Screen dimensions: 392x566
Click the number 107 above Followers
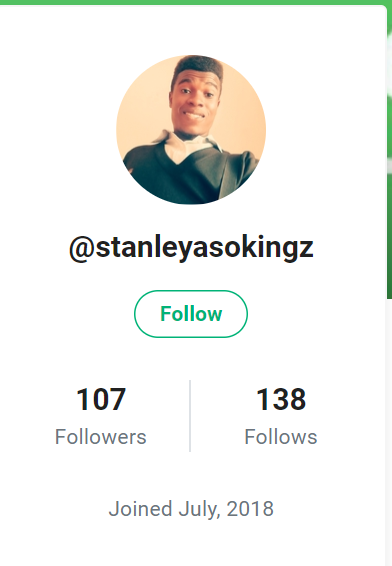[x=101, y=399]
